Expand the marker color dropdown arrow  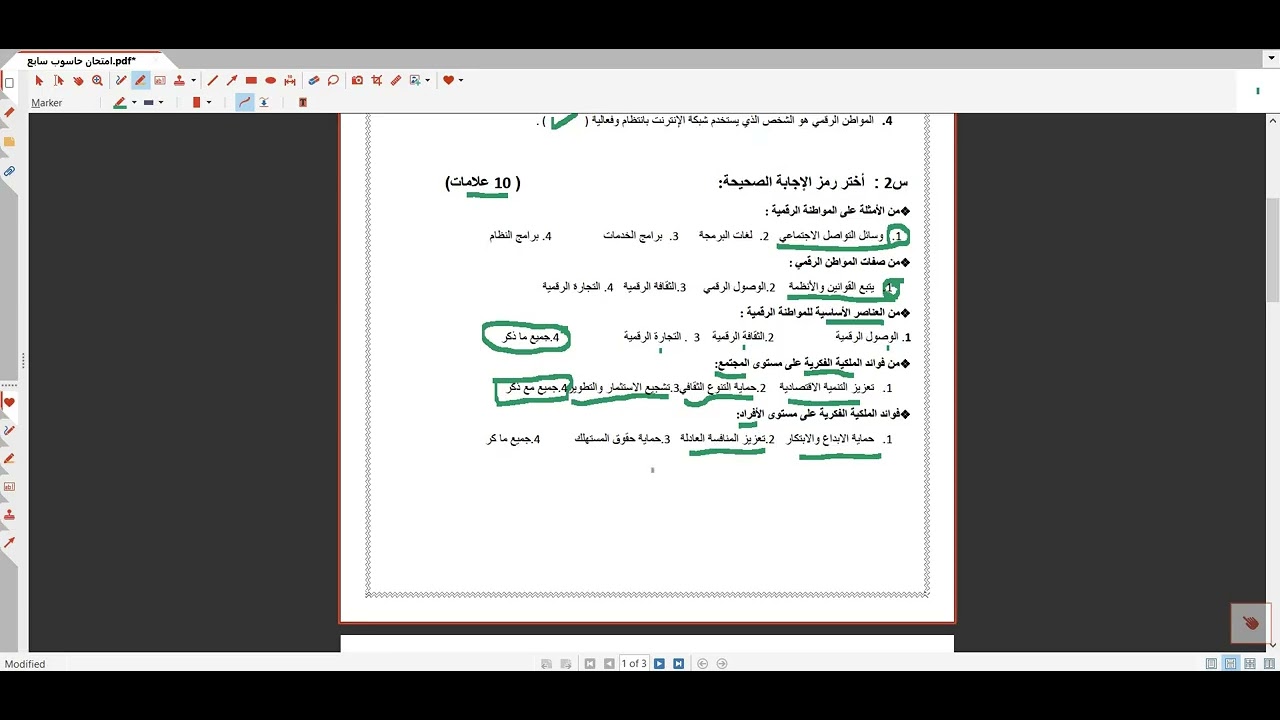[133, 103]
